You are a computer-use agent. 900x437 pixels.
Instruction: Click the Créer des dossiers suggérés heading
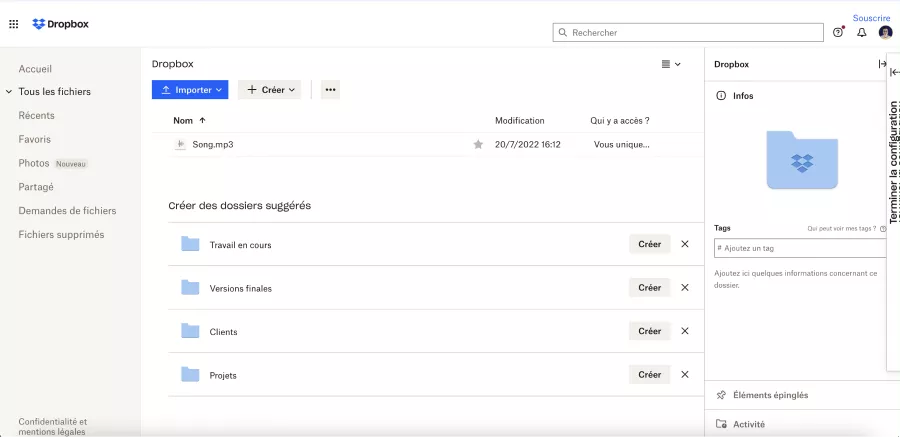pyautogui.click(x=239, y=206)
